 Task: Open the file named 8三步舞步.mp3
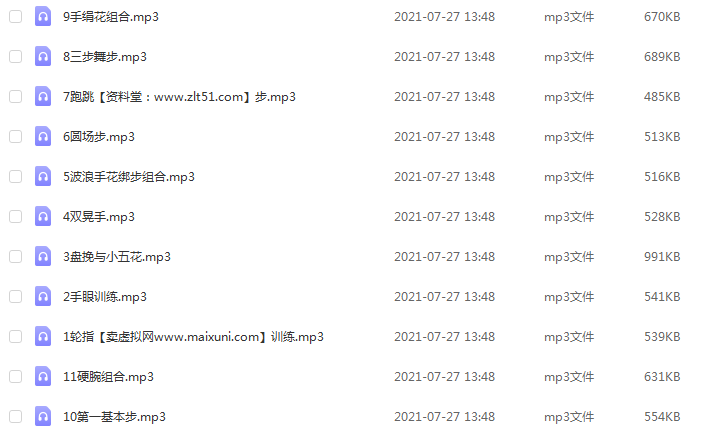click(105, 57)
